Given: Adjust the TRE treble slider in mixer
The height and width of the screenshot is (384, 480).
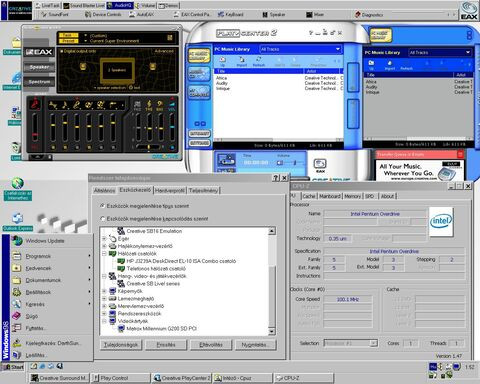Looking at the screenshot, I should [149, 128].
